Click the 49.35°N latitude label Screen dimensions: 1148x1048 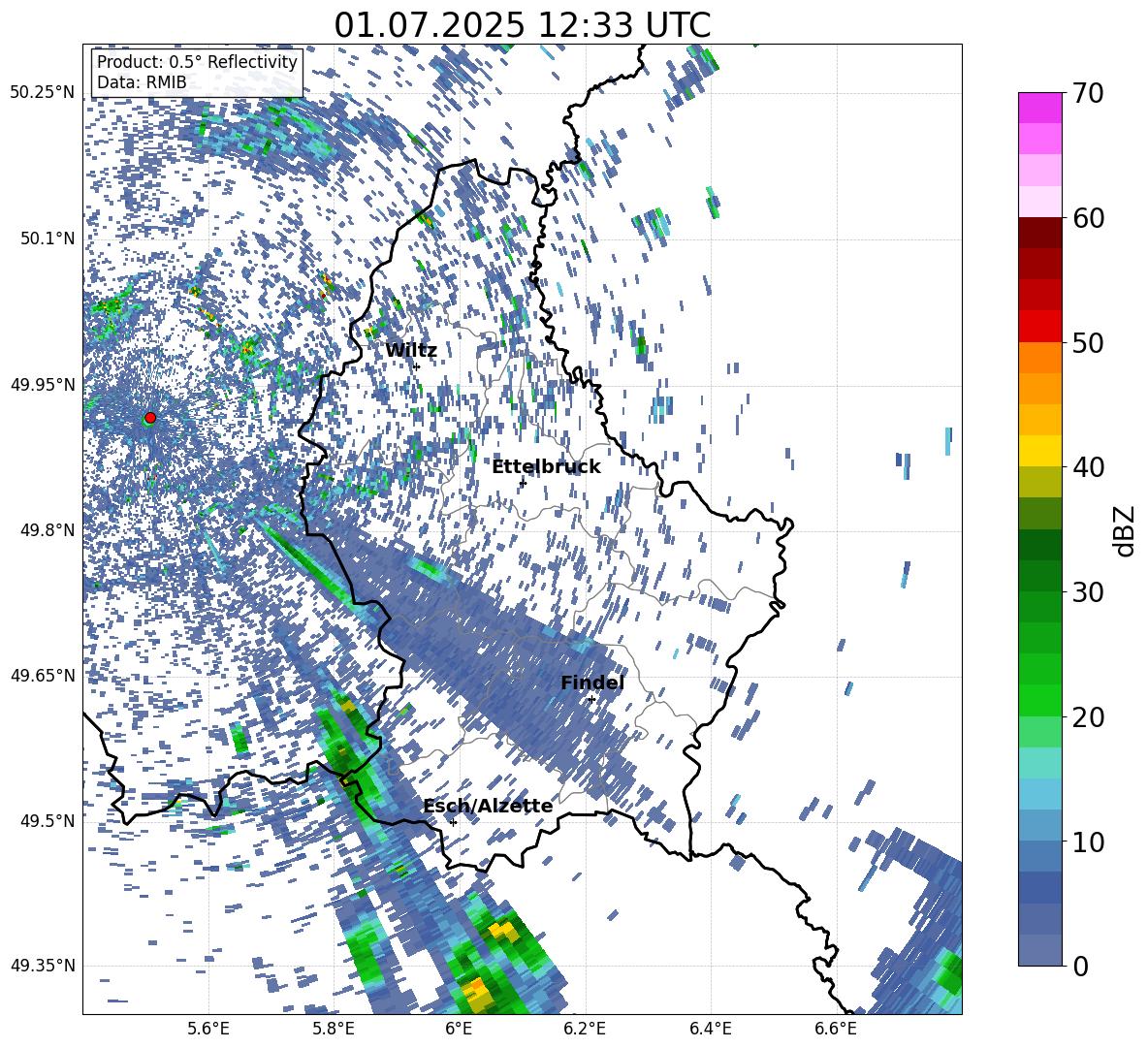tap(43, 966)
